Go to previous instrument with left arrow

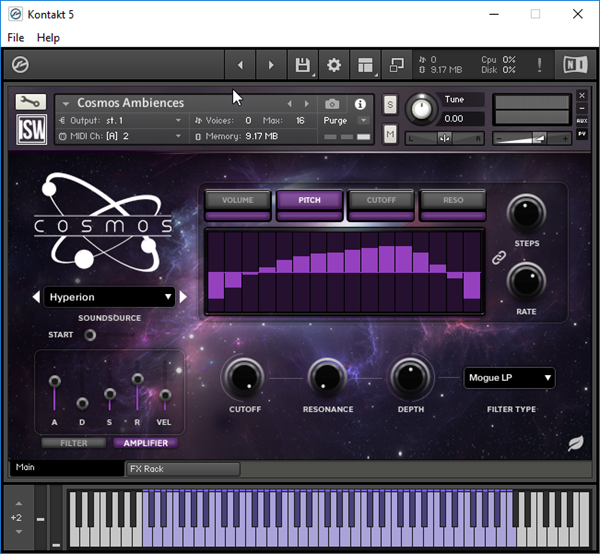point(240,65)
